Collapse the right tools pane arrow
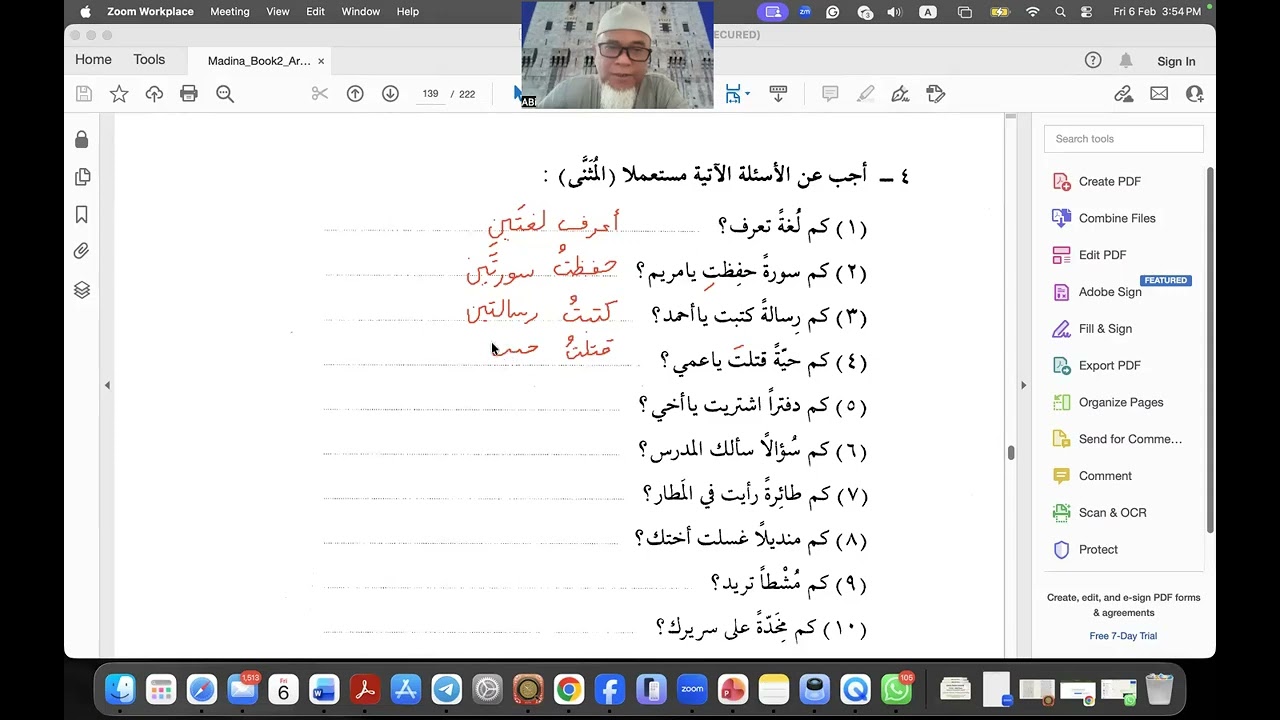This screenshot has height=720, width=1280. [1023, 385]
